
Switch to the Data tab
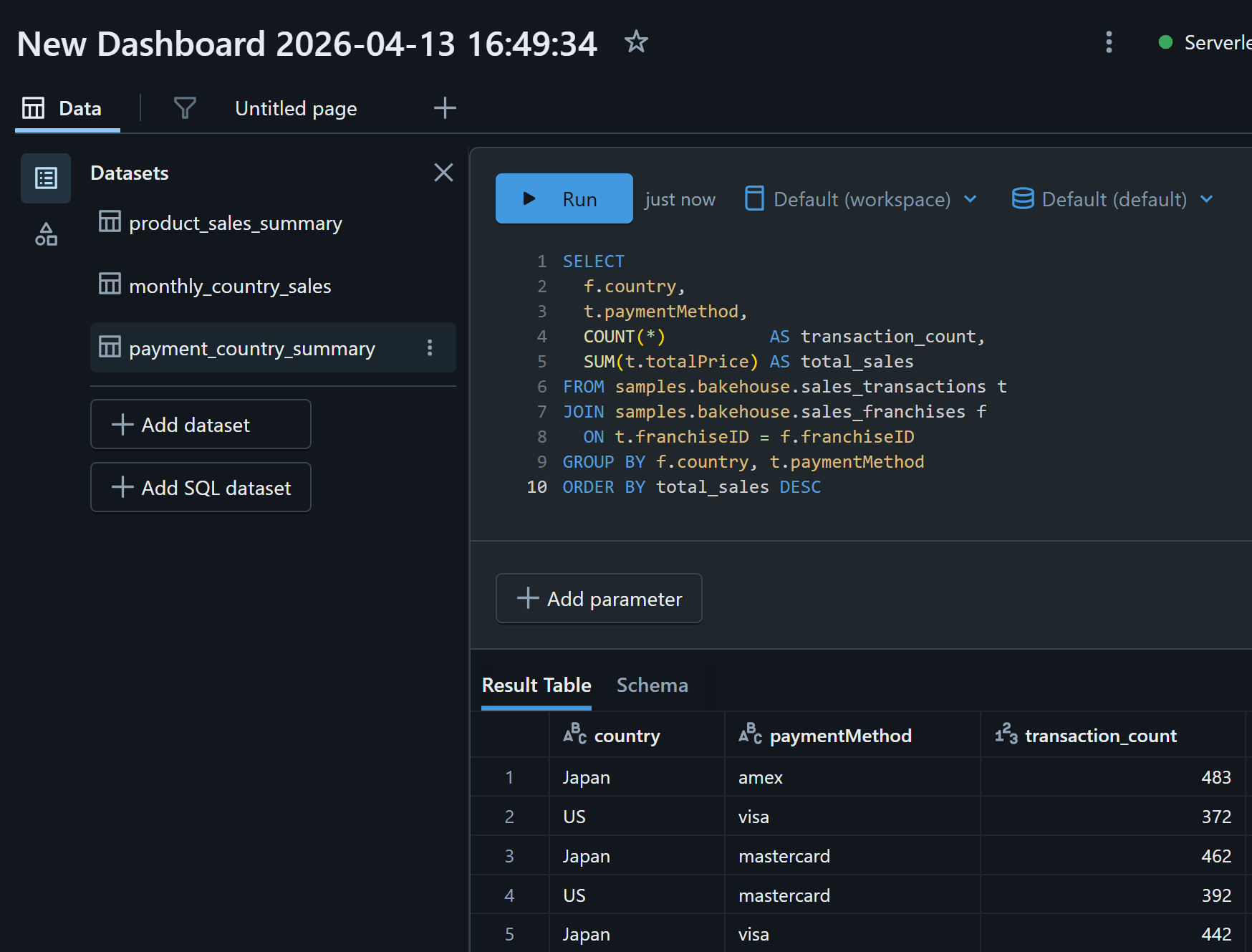pyautogui.click(x=67, y=109)
